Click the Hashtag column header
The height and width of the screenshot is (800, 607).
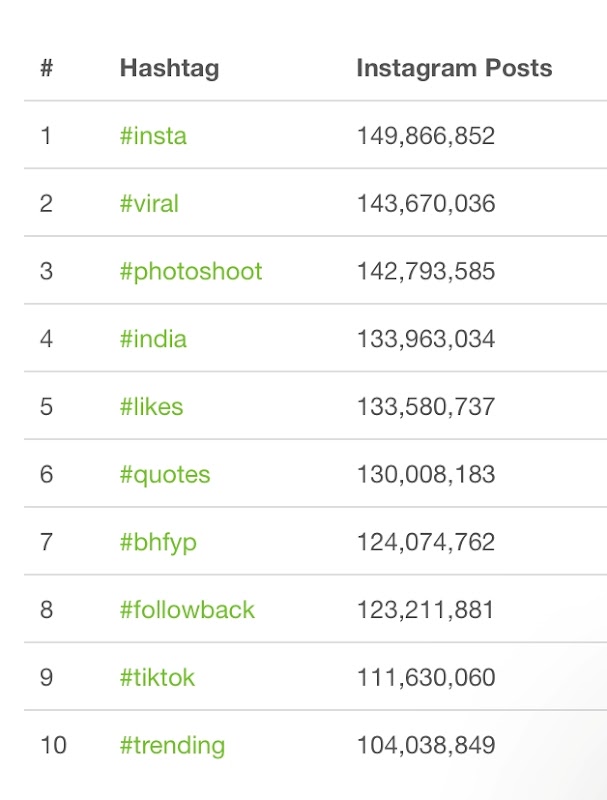click(x=169, y=69)
